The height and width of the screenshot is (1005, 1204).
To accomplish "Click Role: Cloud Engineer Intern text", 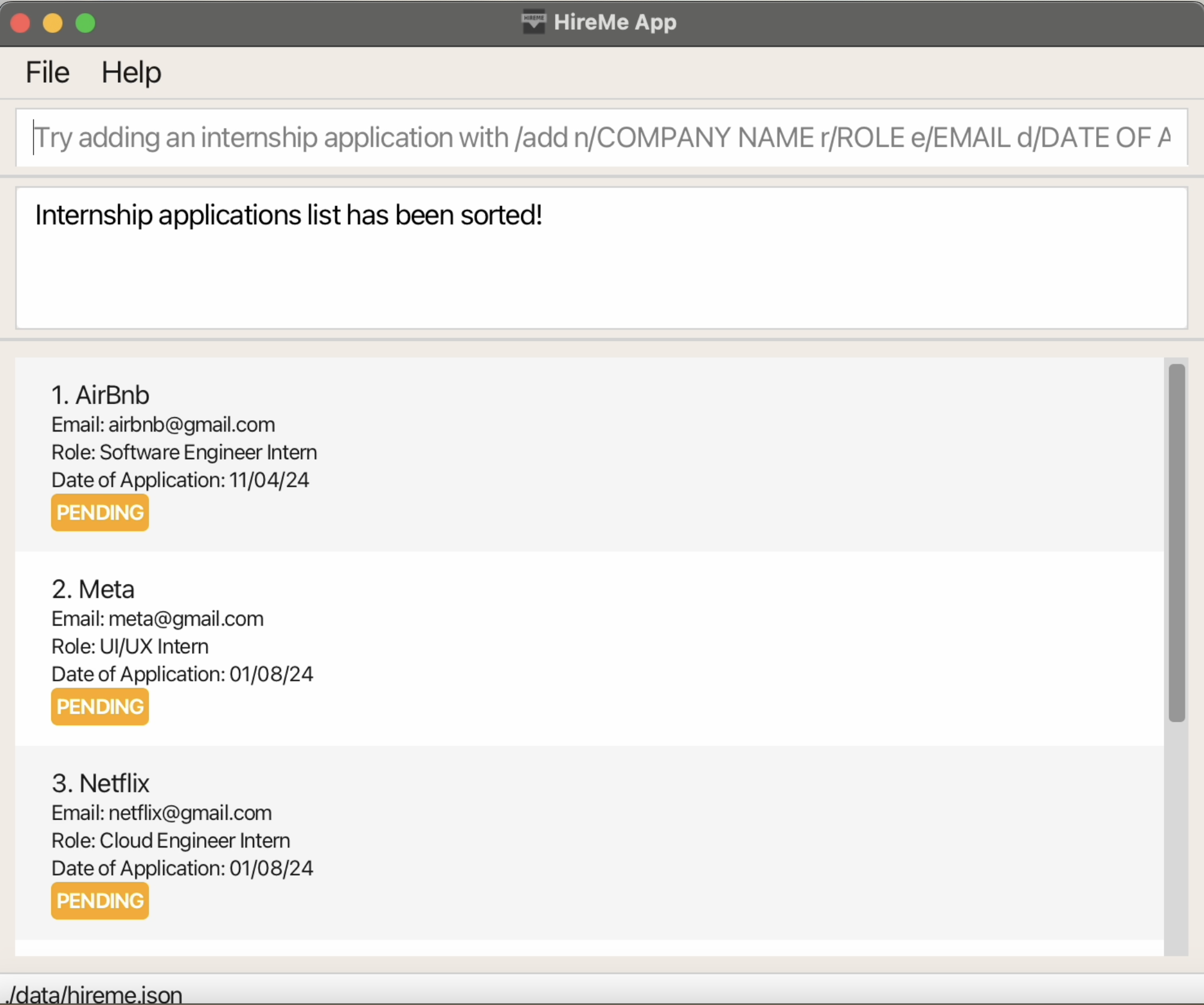I will point(171,841).
